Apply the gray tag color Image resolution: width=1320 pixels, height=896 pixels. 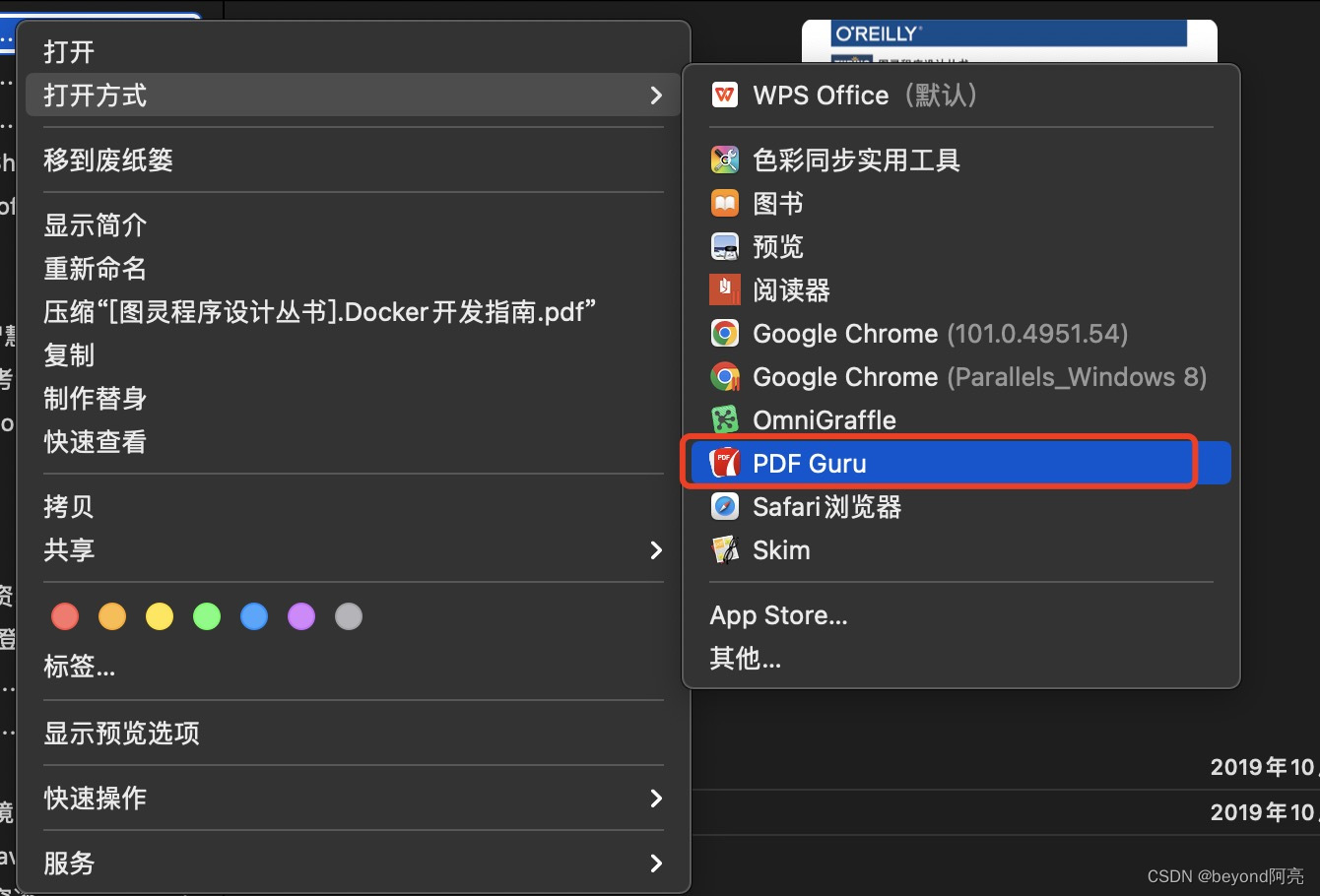tap(349, 616)
